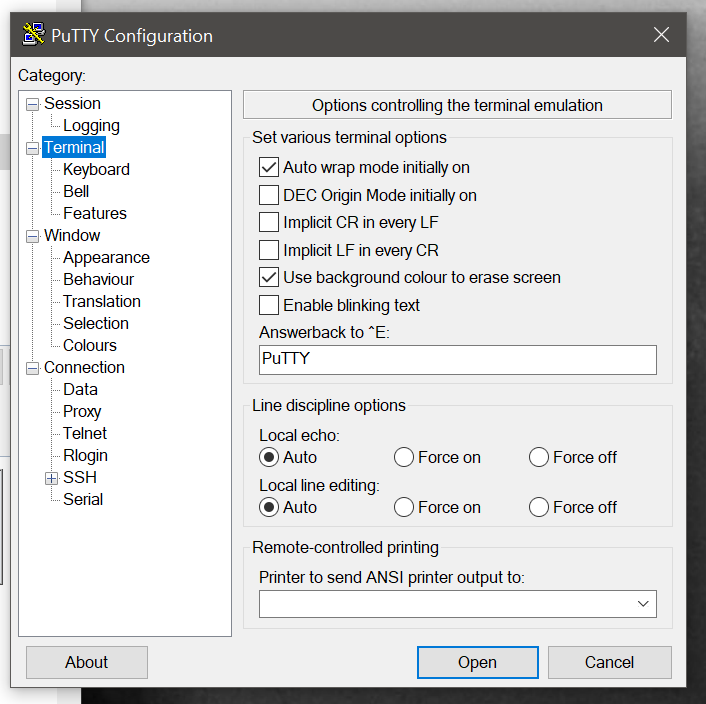Close the PuTTY Configuration dialog
Image resolution: width=706 pixels, height=704 pixels.
(661, 35)
